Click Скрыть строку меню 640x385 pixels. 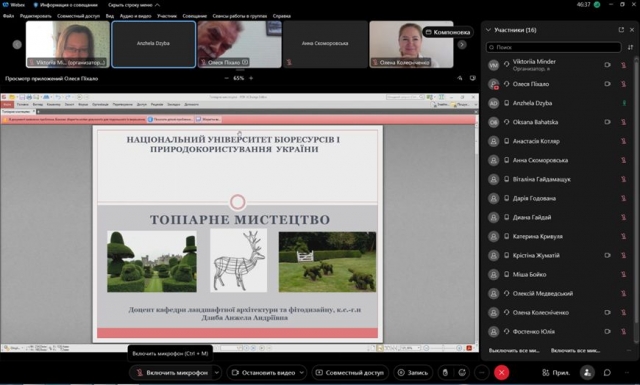[134, 5]
